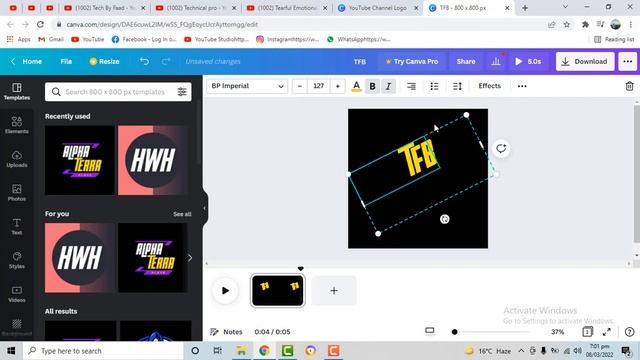The width and height of the screenshot is (640, 360).
Task: Collapse the side panel
Action: [x=204, y=208]
